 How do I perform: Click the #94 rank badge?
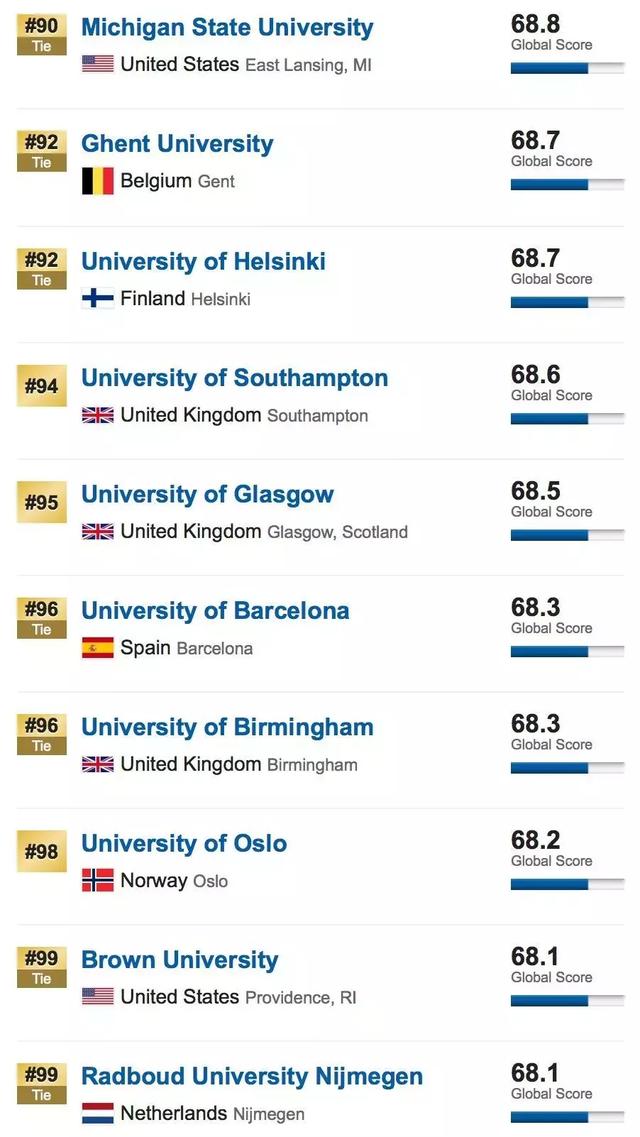pyautogui.click(x=41, y=386)
